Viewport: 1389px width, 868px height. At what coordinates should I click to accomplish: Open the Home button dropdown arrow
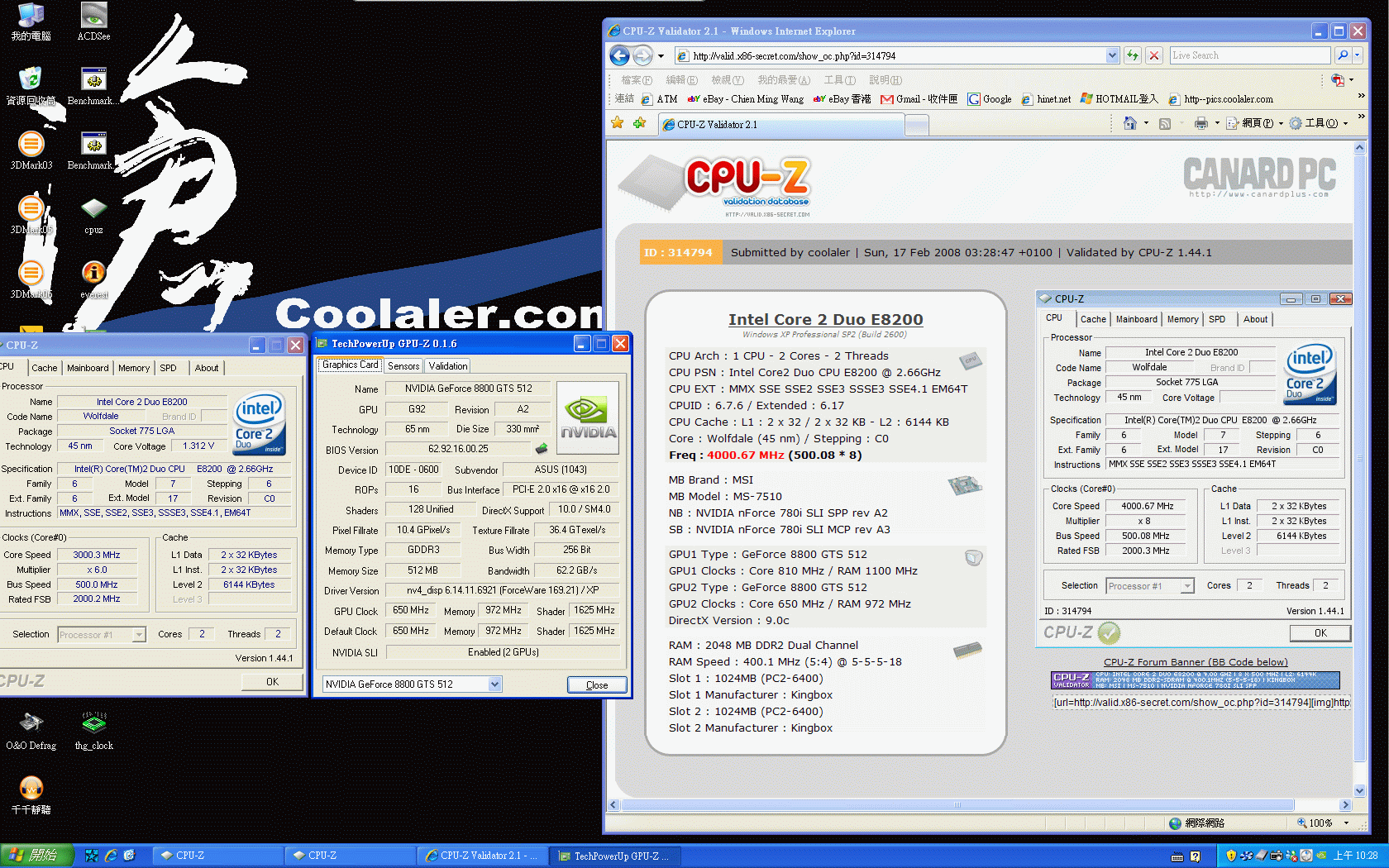click(x=1146, y=123)
